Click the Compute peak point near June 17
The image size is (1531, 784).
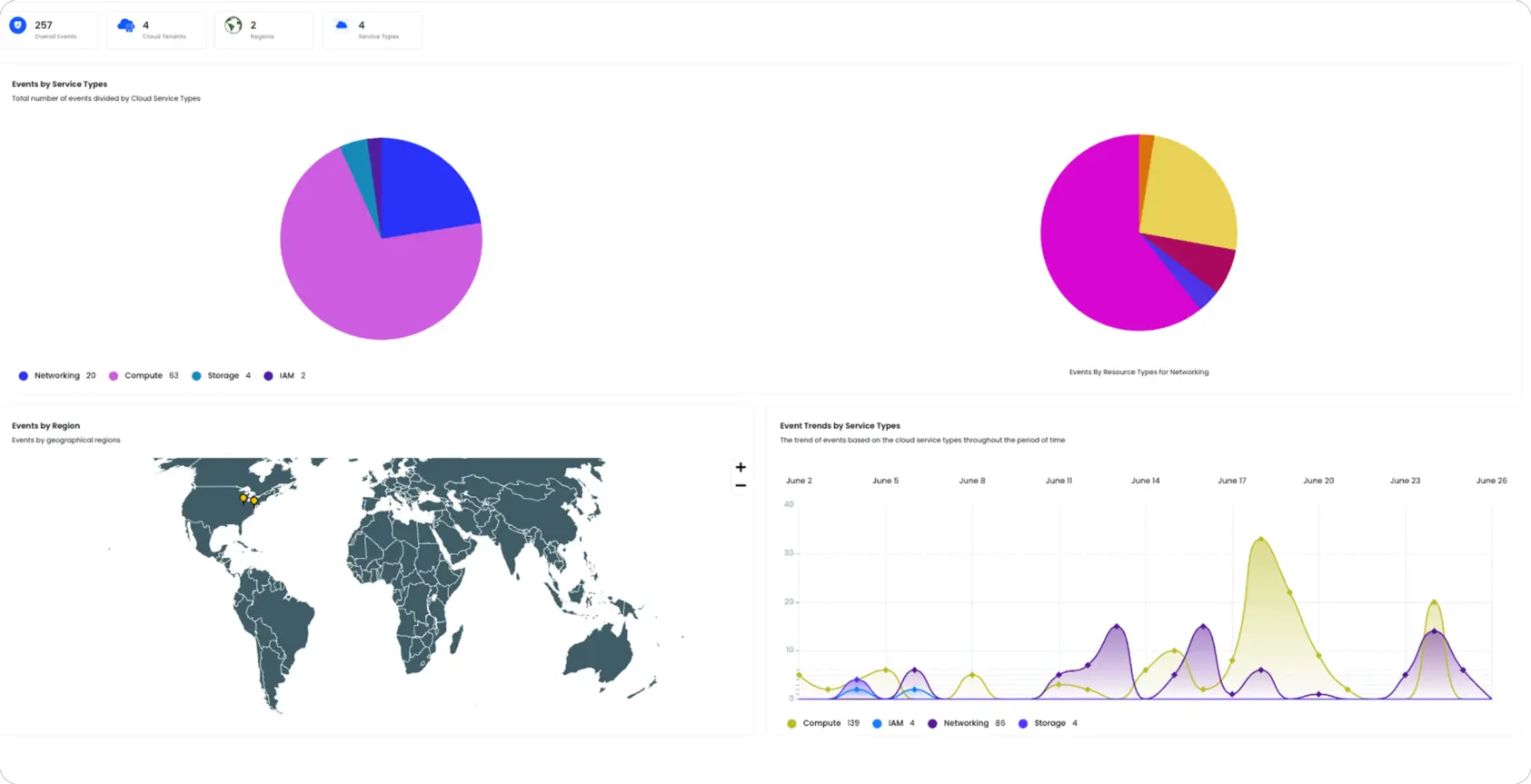(1260, 539)
